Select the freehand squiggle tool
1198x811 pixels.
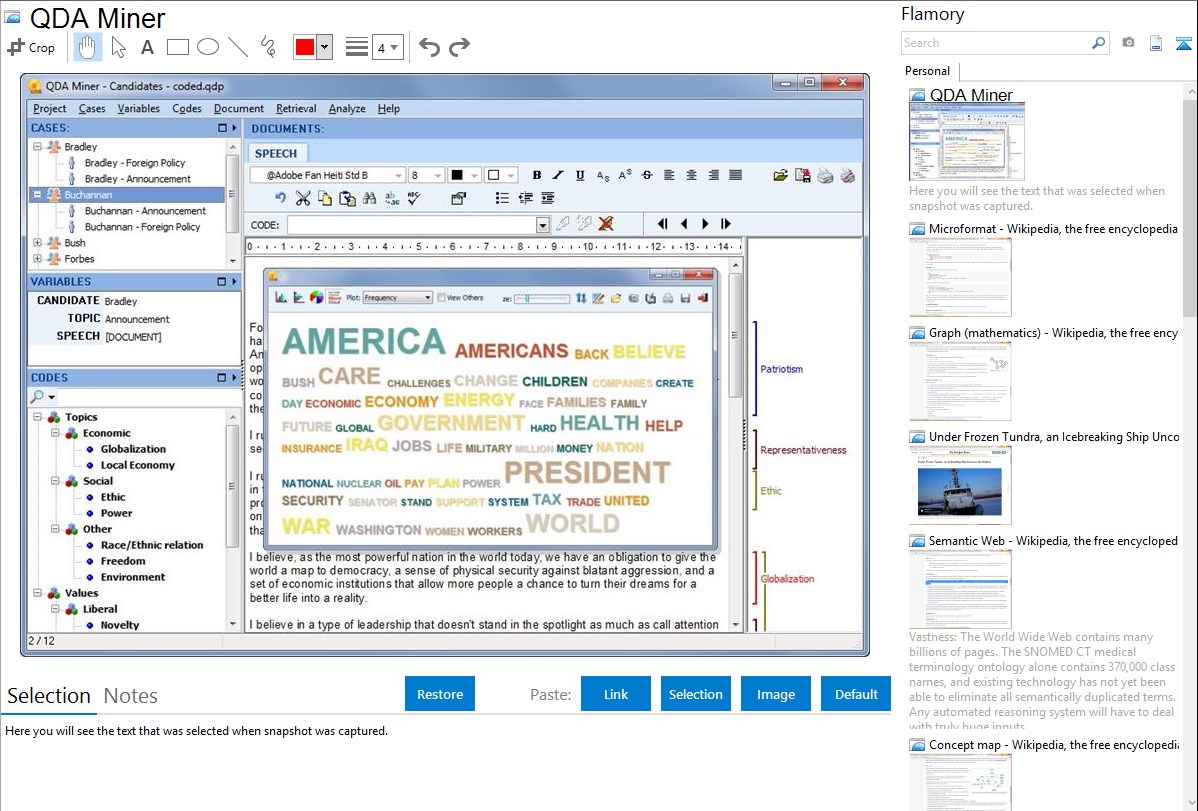[268, 47]
